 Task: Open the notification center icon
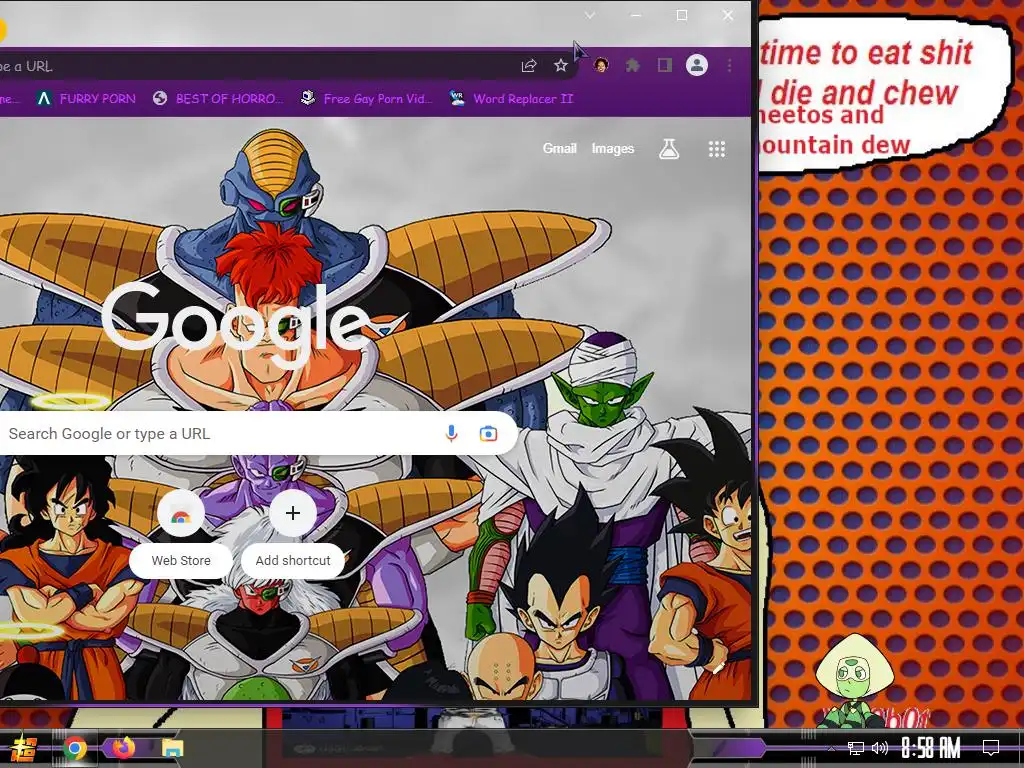(991, 748)
